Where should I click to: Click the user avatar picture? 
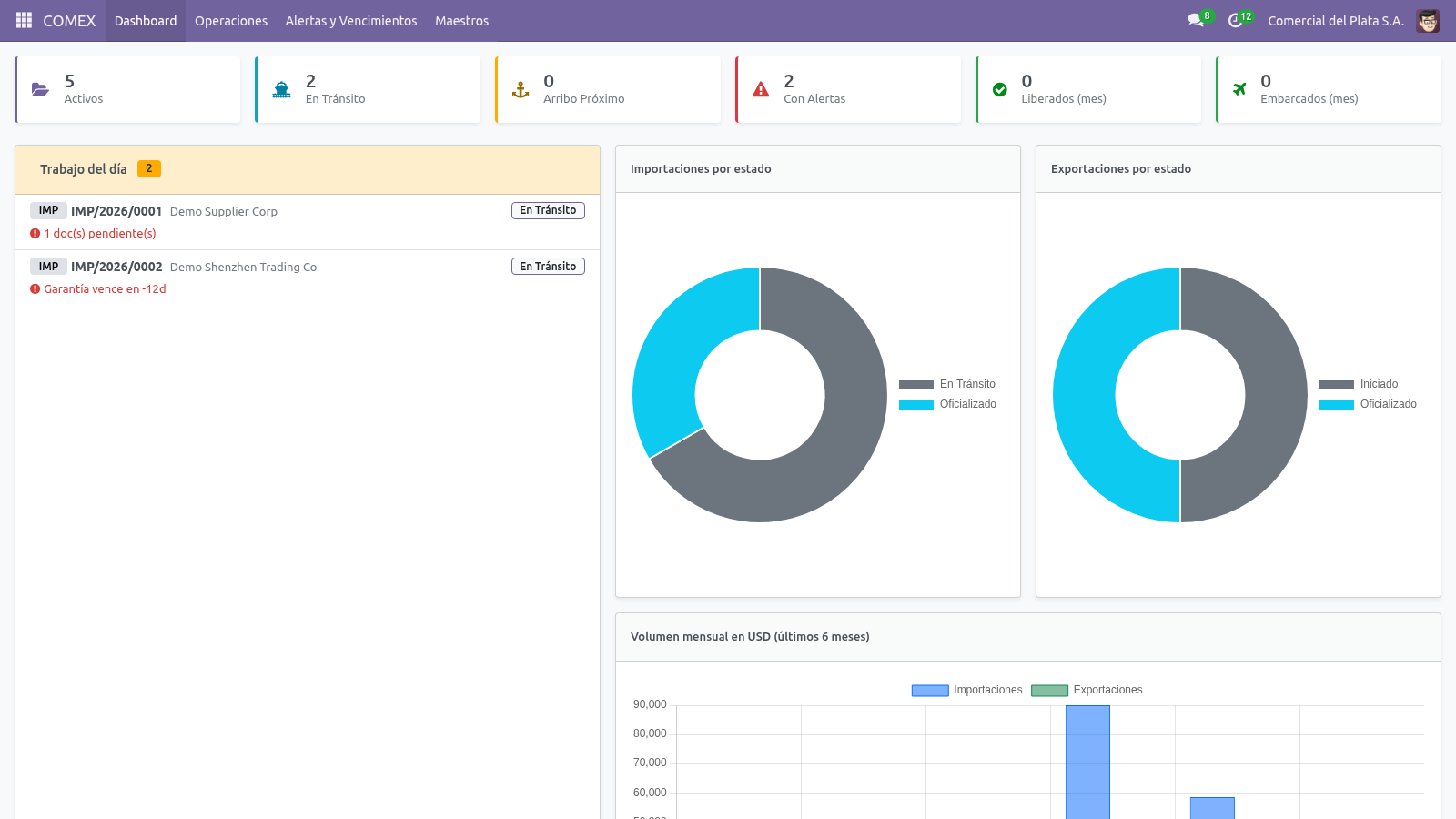1428,20
